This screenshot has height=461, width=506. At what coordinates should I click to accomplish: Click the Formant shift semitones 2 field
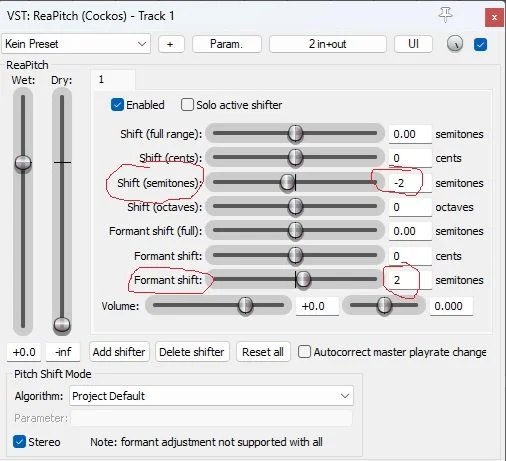410,280
